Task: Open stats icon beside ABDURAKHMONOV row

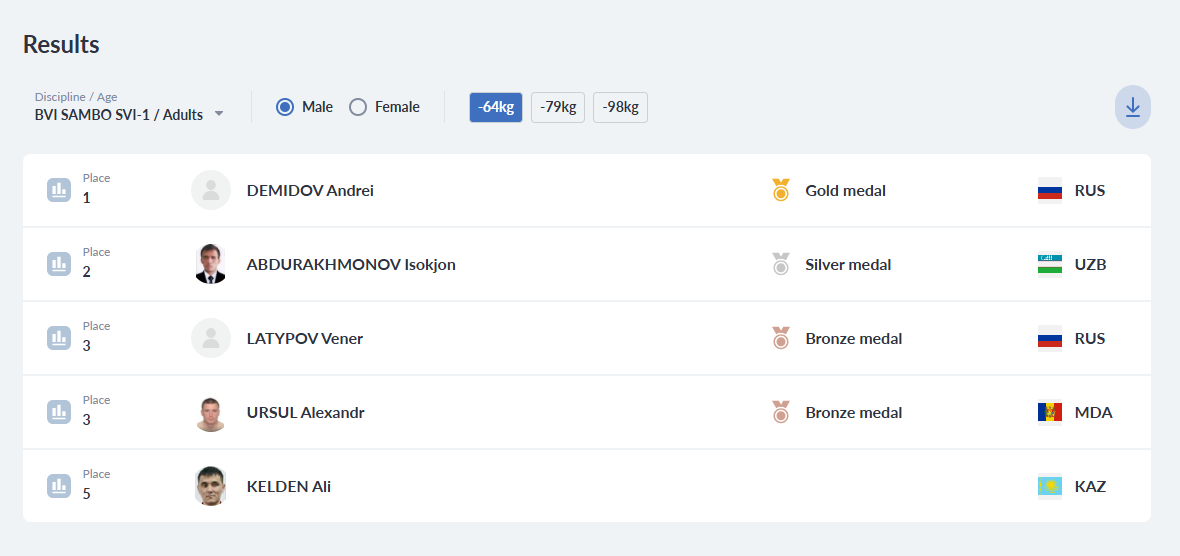Action: 59,264
